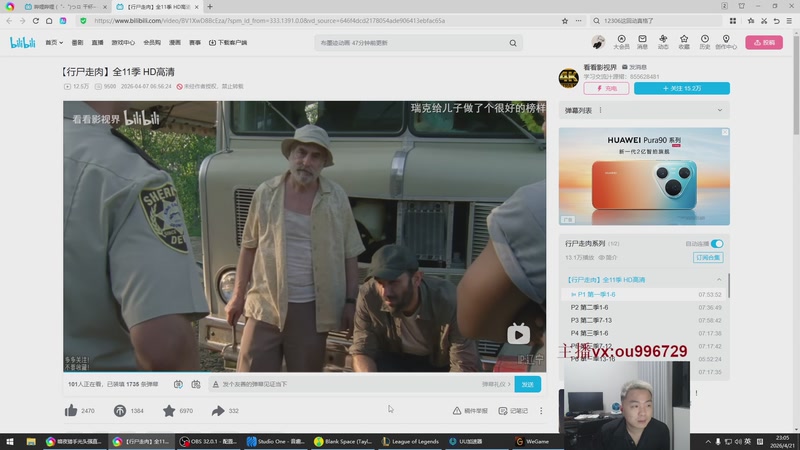Screen dimensions: 800x450
Task: Select episode P2 第二季1-6
Action: tap(645, 308)
